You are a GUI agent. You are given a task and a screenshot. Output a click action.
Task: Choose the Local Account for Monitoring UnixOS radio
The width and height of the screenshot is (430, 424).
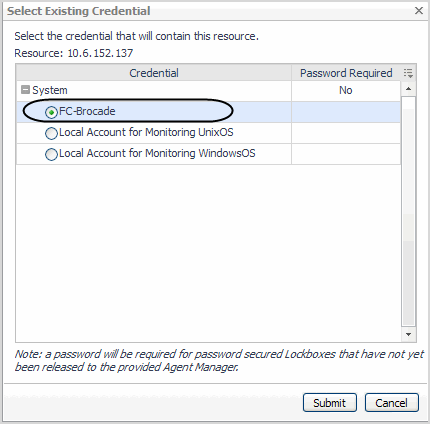coord(51,133)
